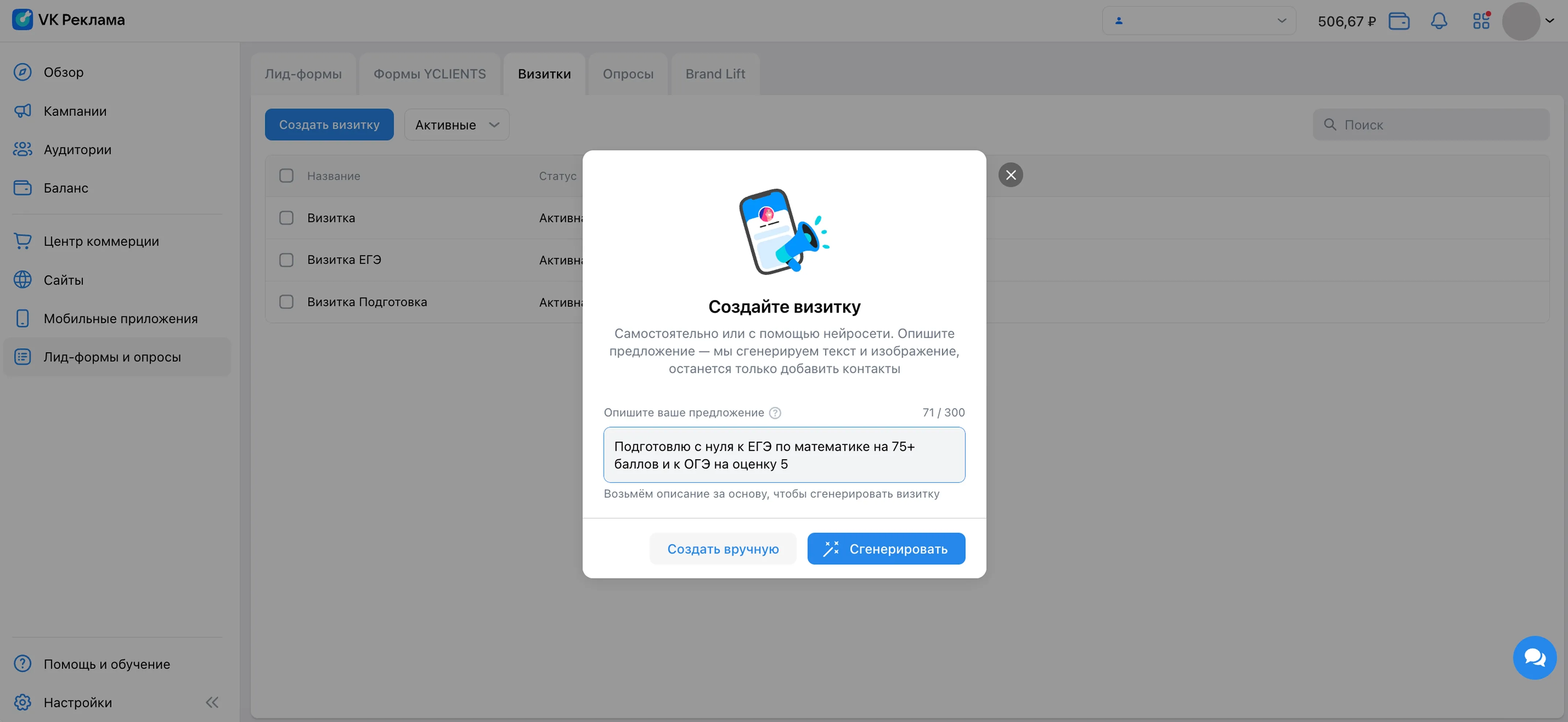
Task: Expand the Активные status filter dropdown
Action: (x=456, y=125)
